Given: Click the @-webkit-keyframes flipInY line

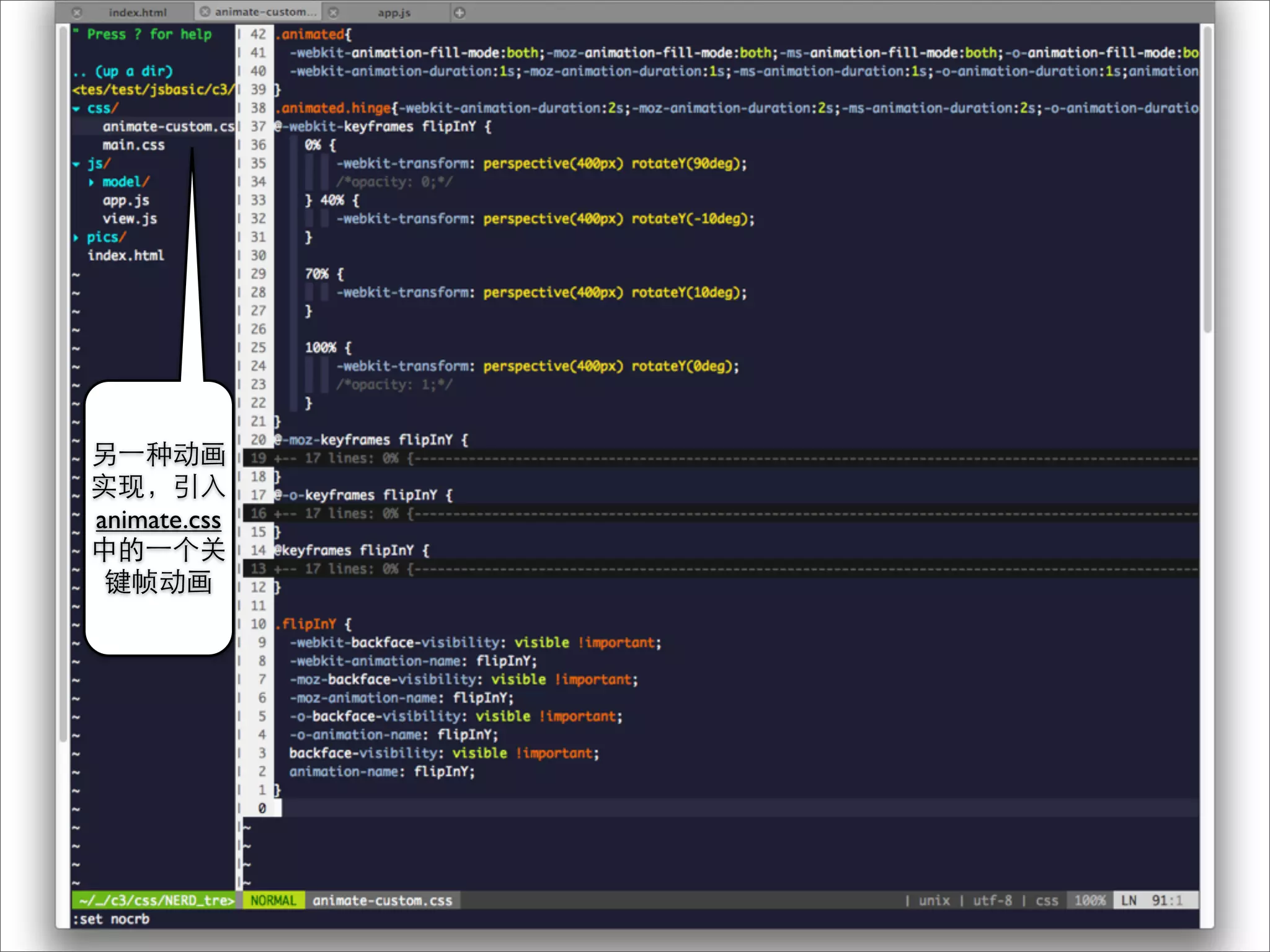Looking at the screenshot, I should tap(383, 126).
